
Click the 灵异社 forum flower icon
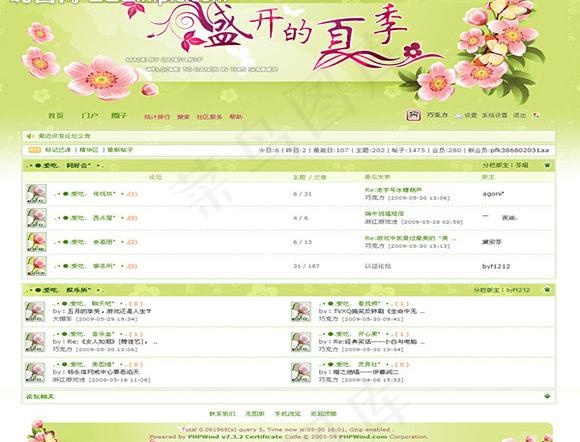[301, 372]
